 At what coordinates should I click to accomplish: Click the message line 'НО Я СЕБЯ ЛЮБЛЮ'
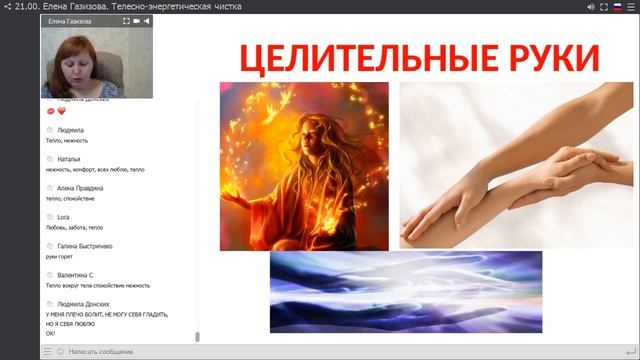coord(70,324)
